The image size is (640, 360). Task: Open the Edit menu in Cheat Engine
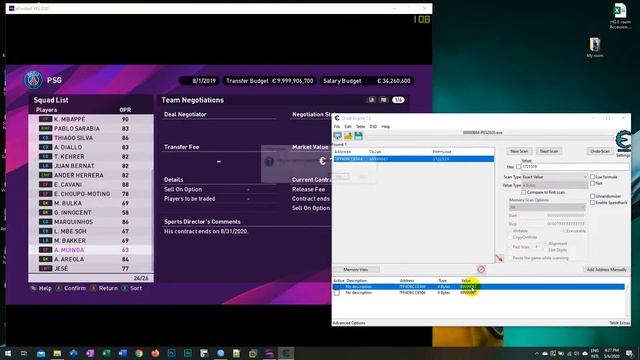tap(348, 127)
